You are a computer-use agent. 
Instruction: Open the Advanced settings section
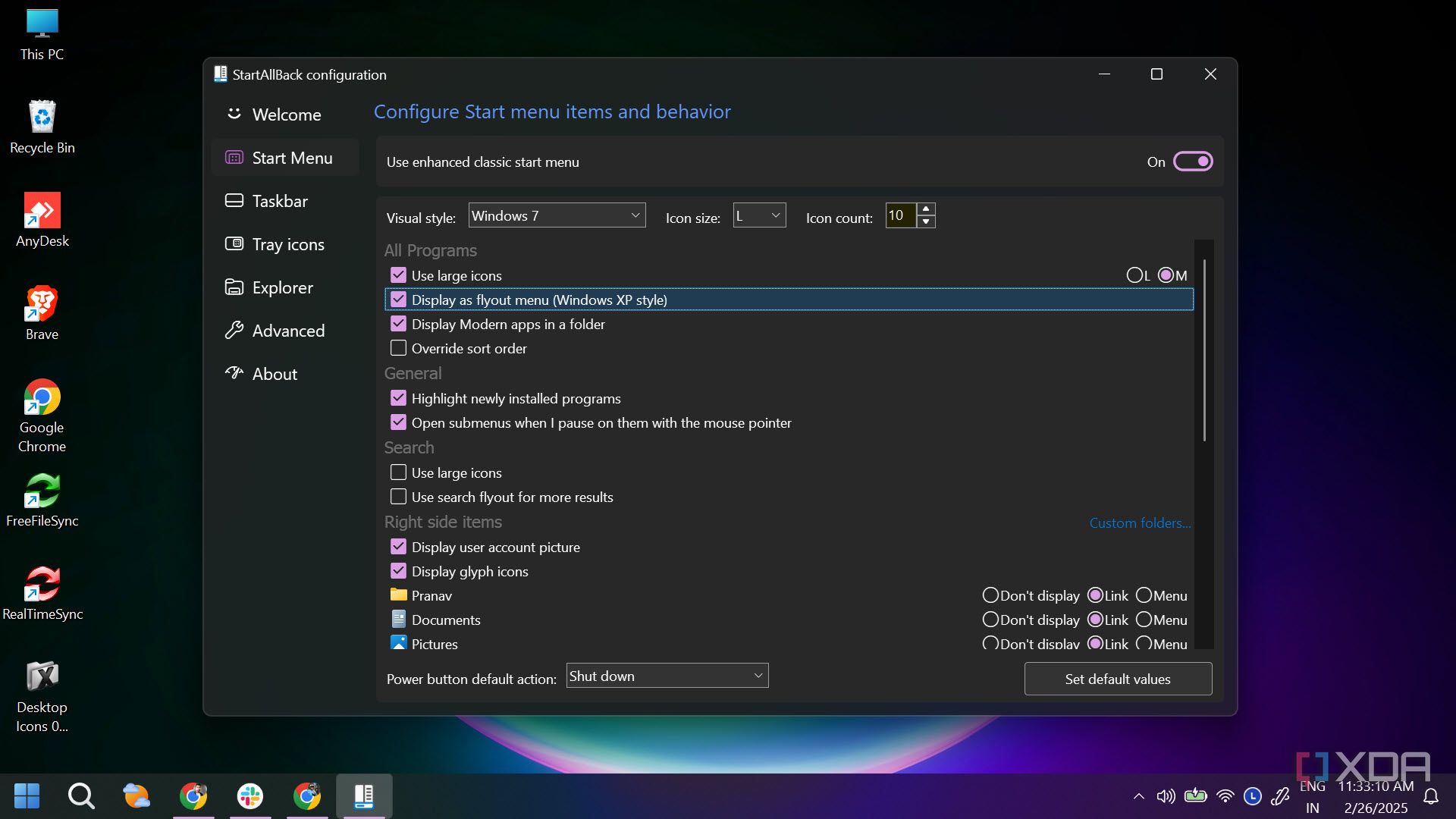(x=288, y=331)
